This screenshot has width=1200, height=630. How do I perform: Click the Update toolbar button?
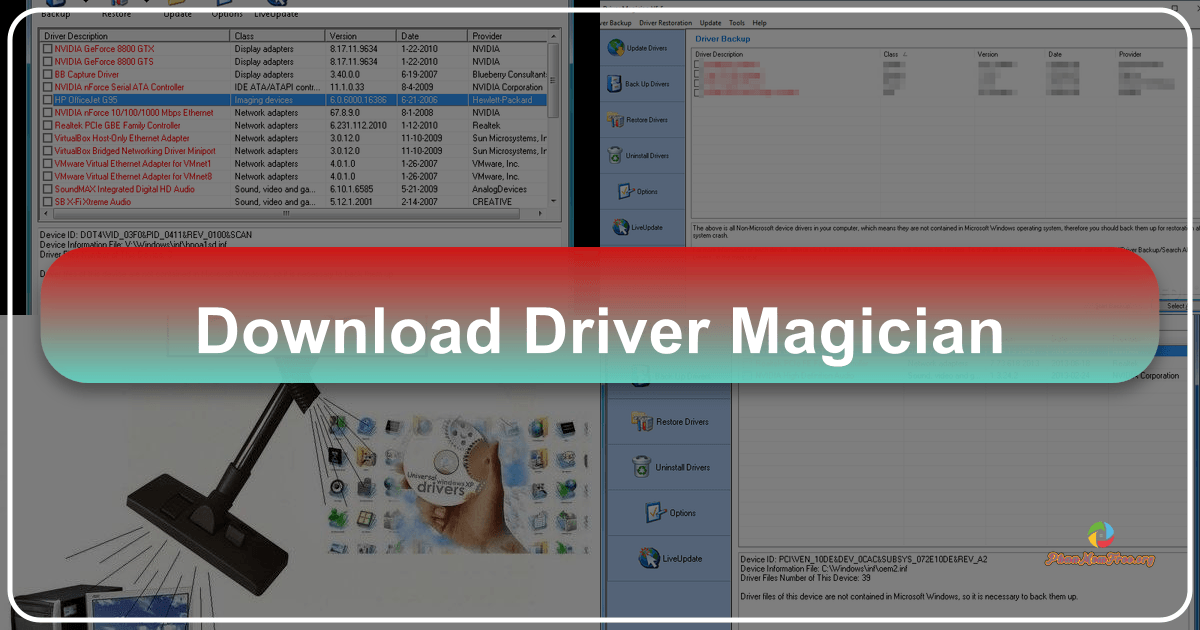177,6
